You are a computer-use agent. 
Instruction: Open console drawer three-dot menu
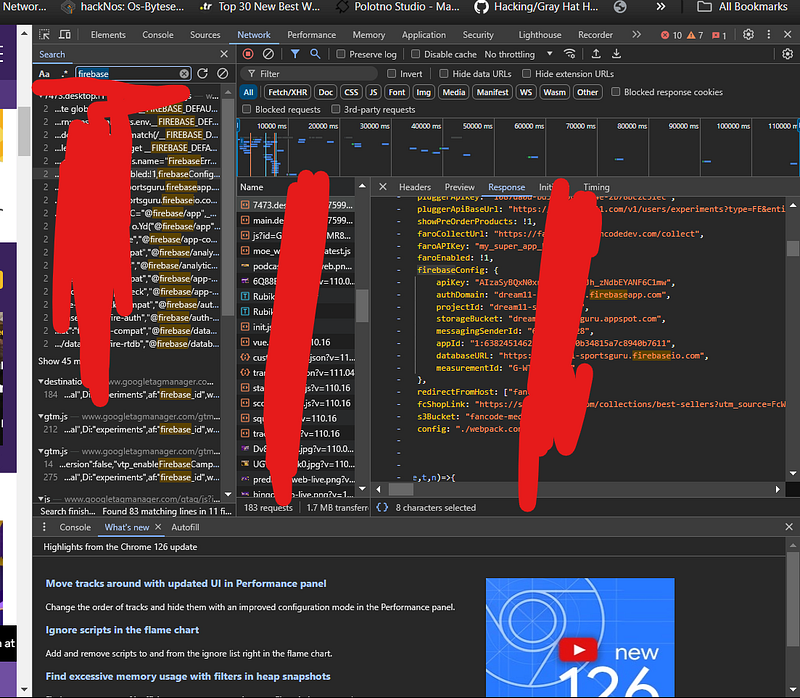click(44, 527)
